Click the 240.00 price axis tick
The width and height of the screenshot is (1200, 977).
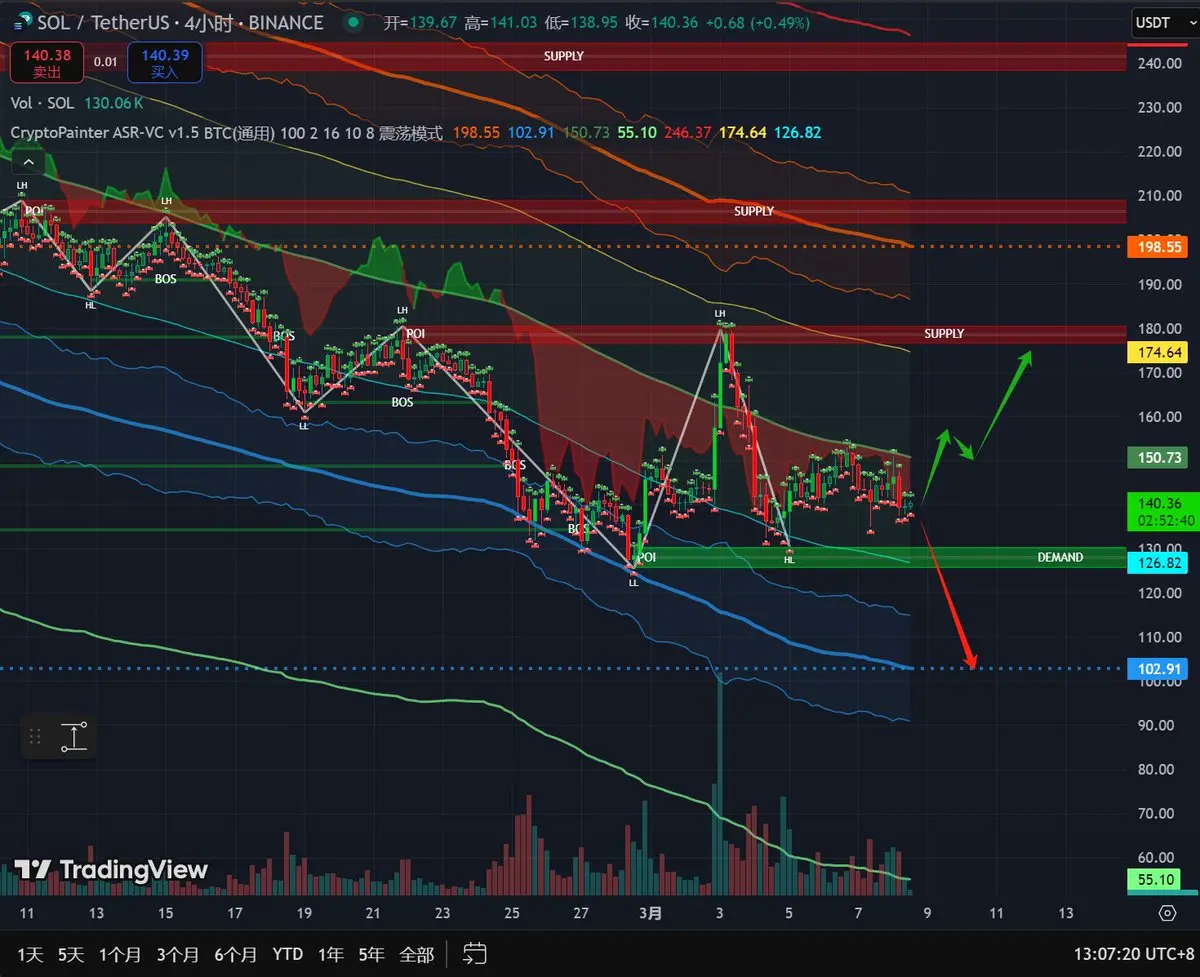pyautogui.click(x=1160, y=63)
